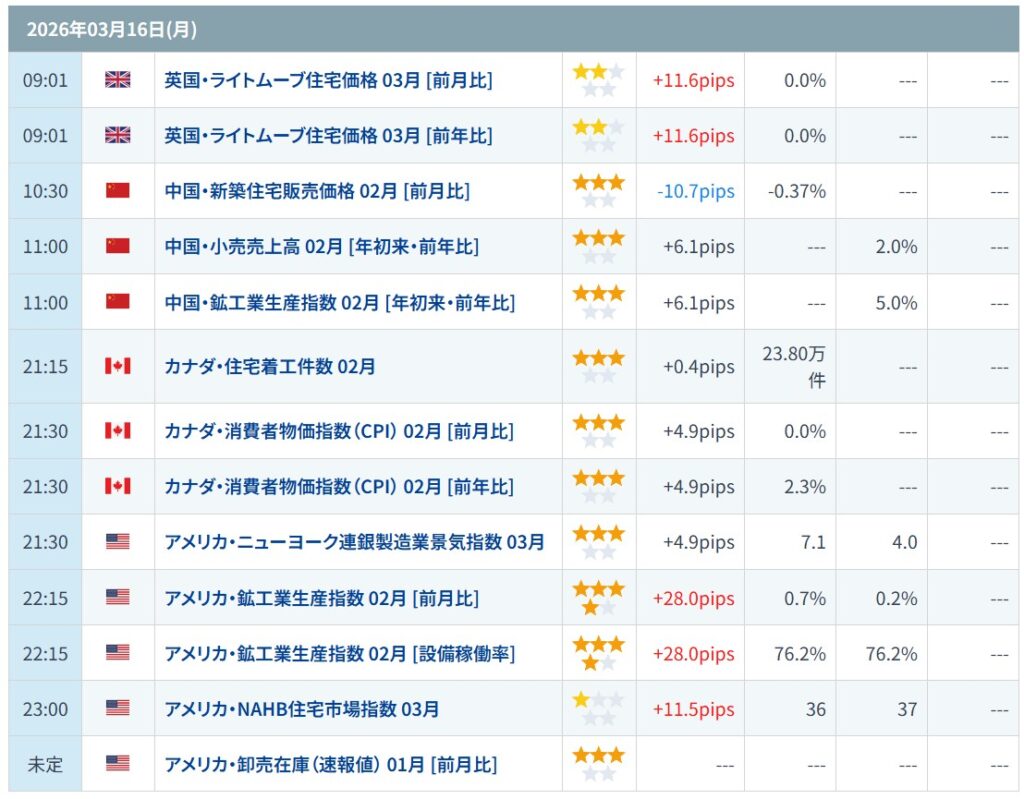Click Canada flag in 住宅着工件数 row
Image resolution: width=1024 pixels, height=799 pixels.
[117, 367]
